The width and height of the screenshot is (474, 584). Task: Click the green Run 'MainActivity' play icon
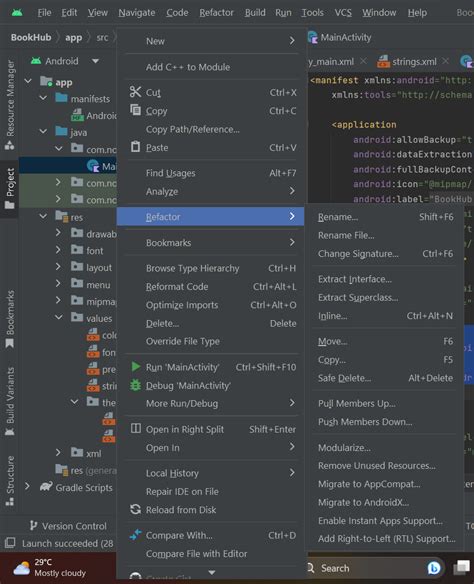pyautogui.click(x=136, y=367)
